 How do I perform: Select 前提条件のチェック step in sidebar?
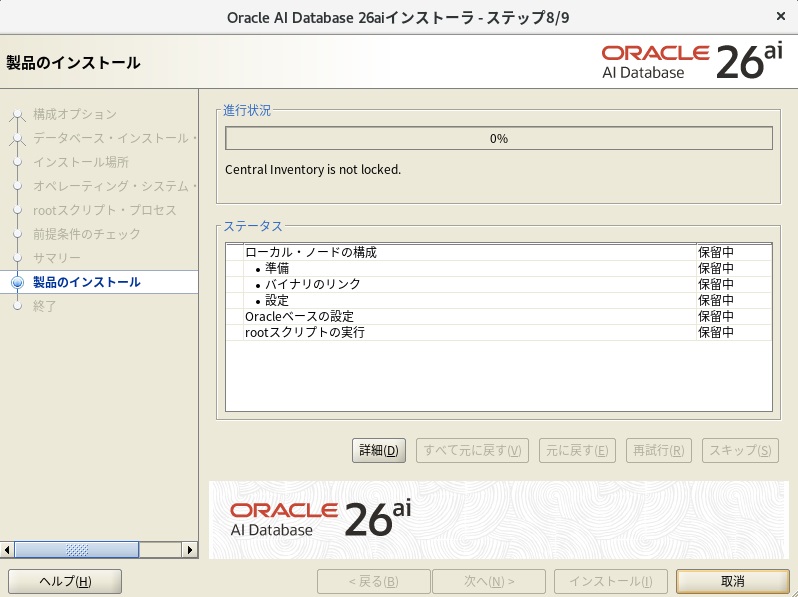pyautogui.click(x=87, y=234)
